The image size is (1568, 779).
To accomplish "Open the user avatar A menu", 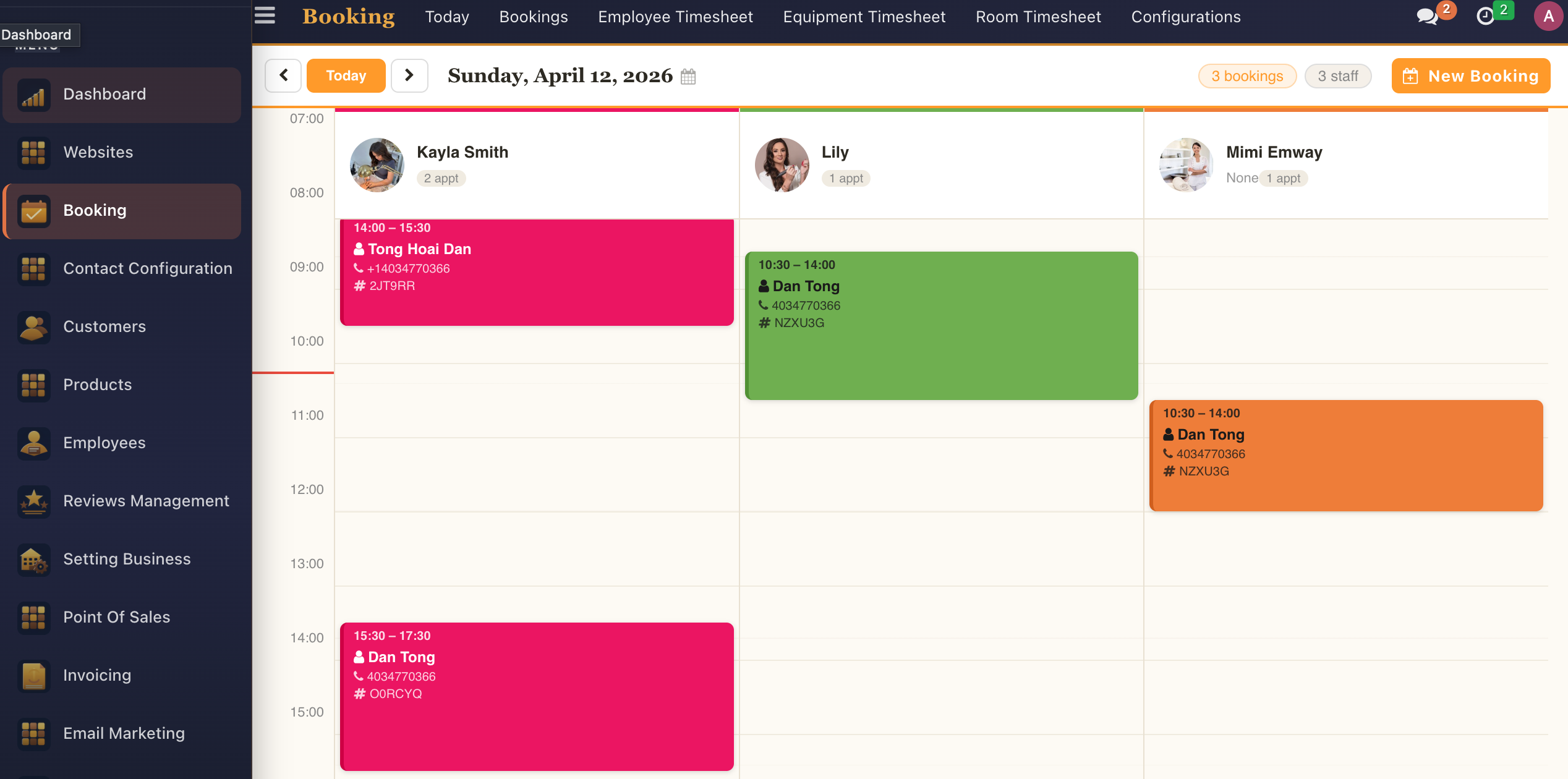I will (1548, 16).
